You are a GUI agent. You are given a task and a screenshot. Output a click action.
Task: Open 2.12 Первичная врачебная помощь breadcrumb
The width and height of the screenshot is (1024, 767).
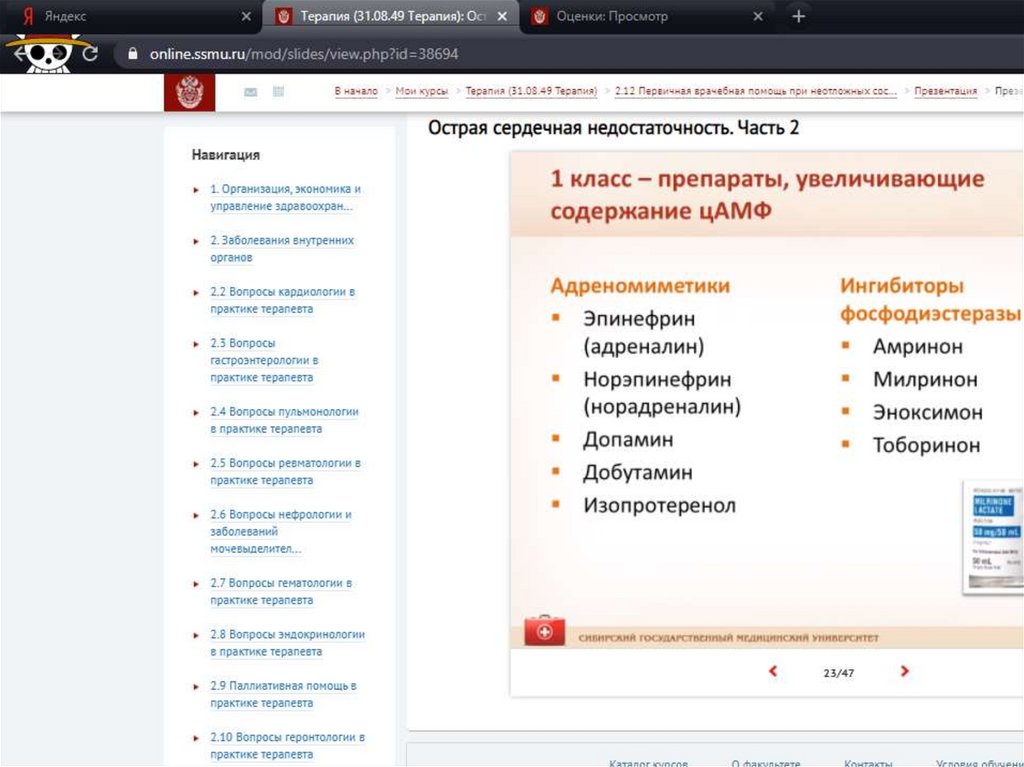pos(756,91)
